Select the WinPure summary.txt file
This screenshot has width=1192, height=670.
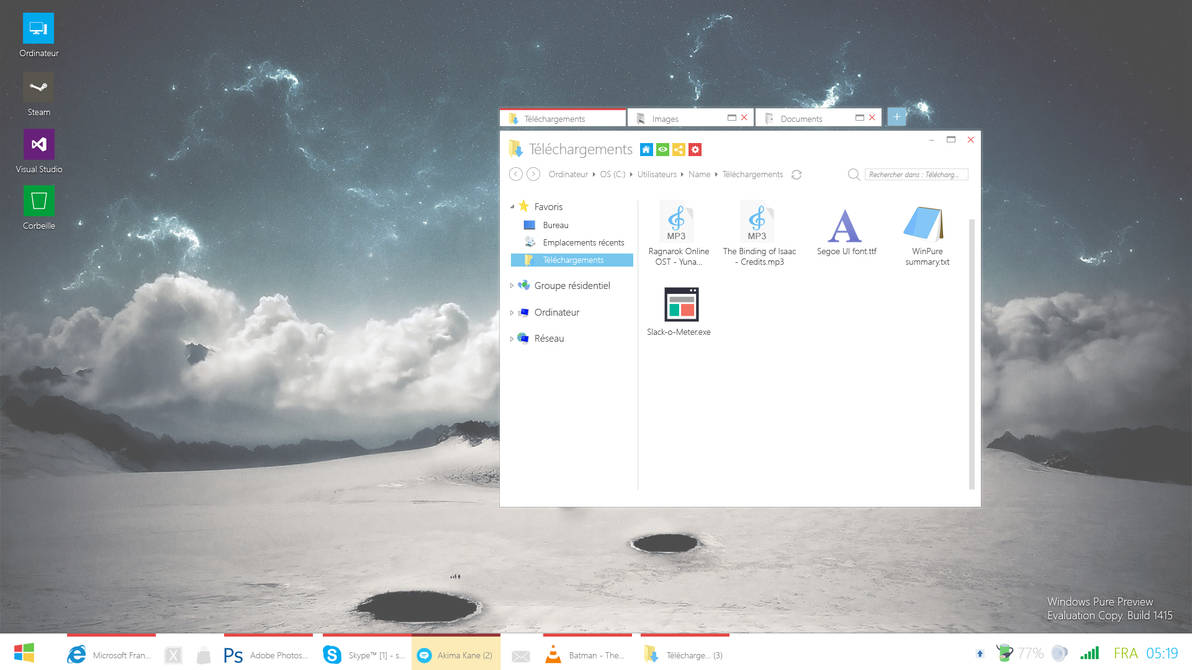927,234
